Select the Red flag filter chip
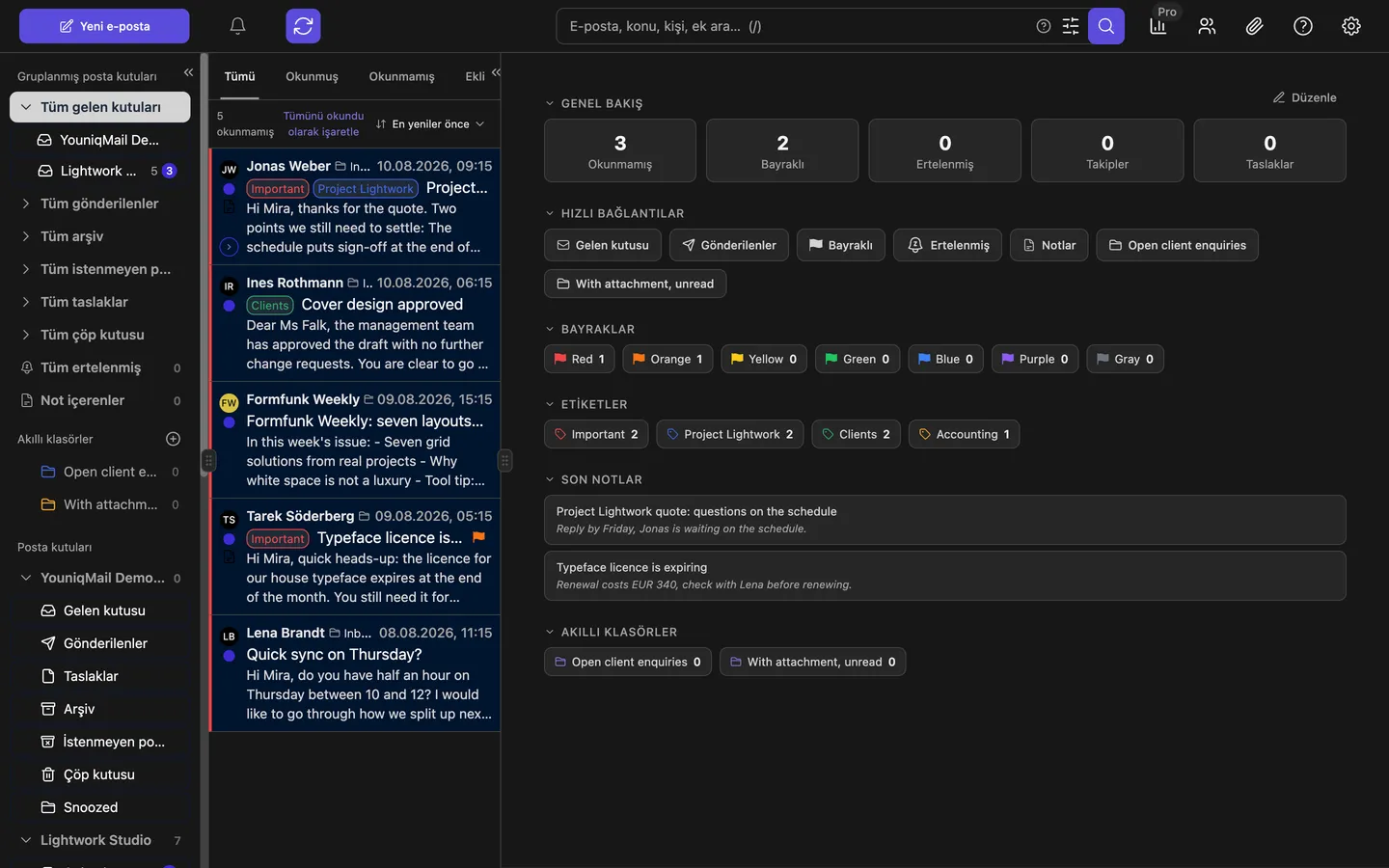Viewport: 1389px width, 868px height. click(580, 359)
